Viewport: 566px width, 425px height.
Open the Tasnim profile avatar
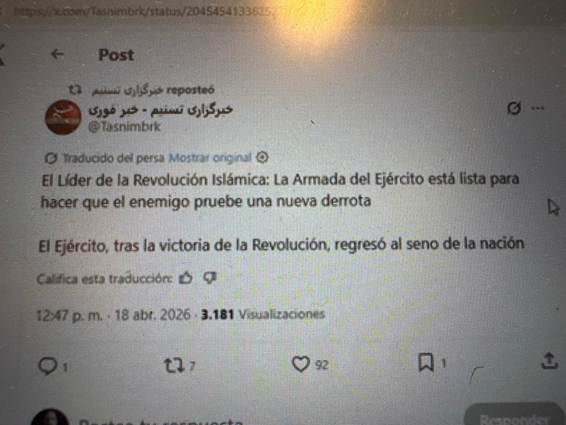click(63, 117)
